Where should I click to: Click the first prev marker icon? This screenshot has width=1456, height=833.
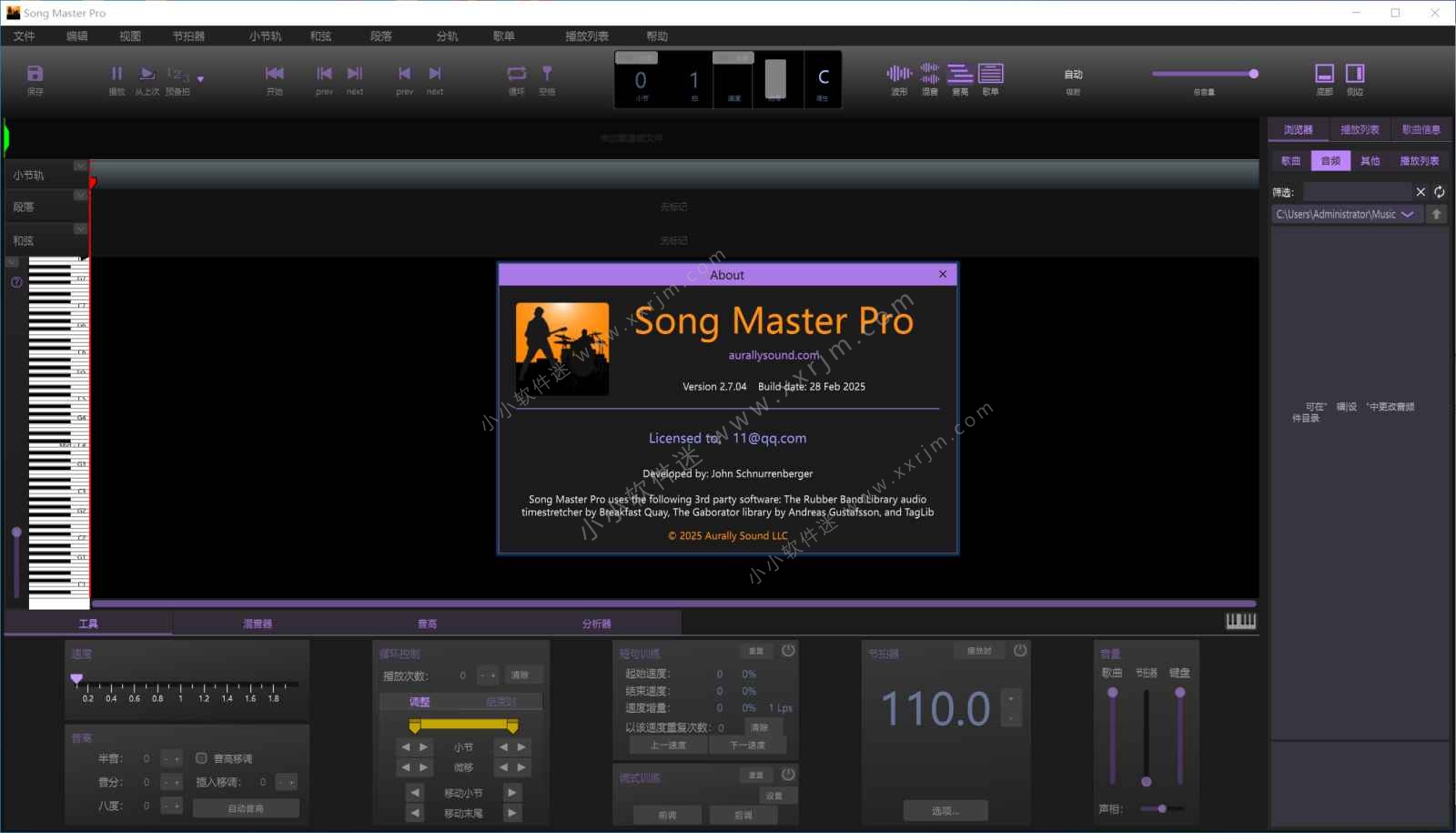324,74
